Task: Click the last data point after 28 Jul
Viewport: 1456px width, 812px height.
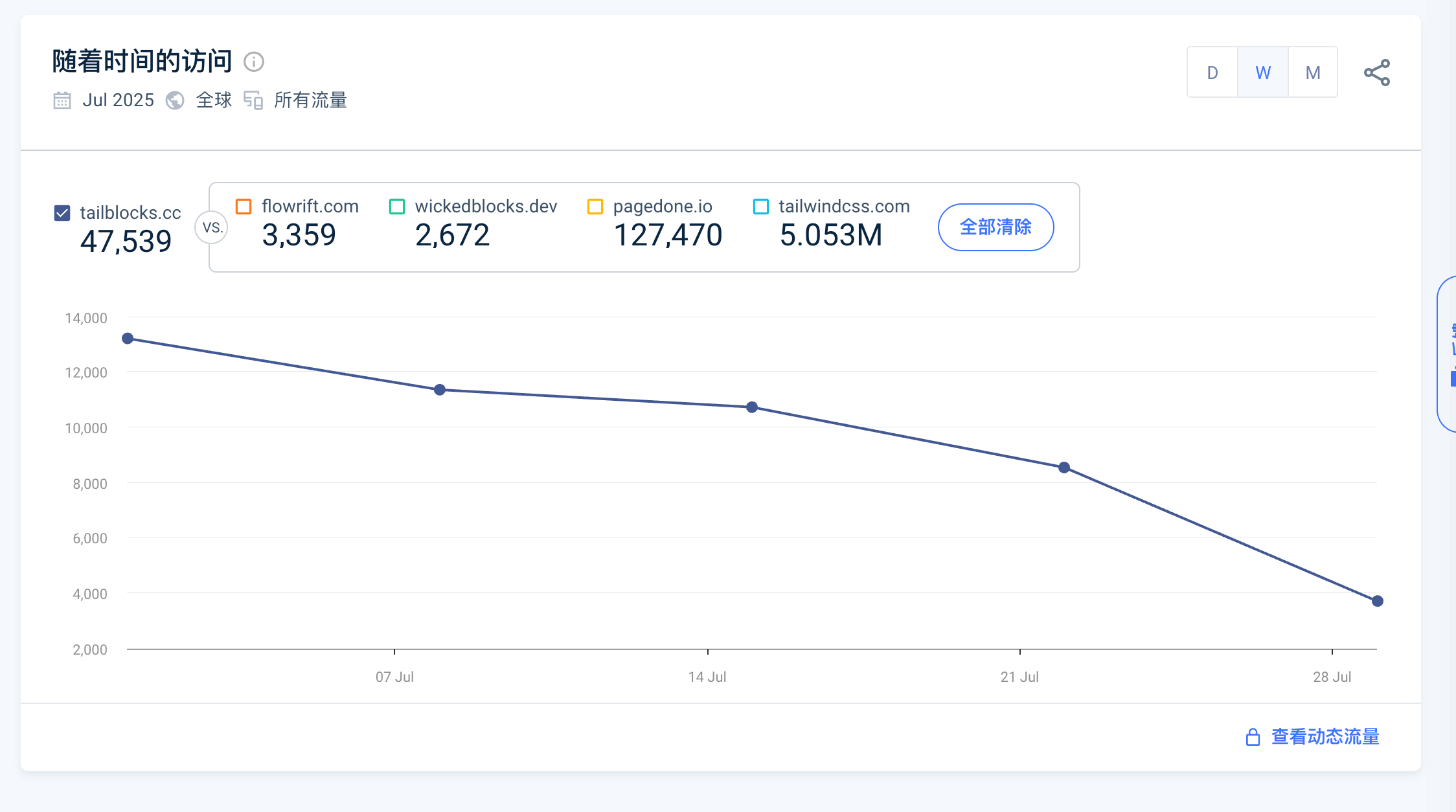Action: click(1378, 601)
